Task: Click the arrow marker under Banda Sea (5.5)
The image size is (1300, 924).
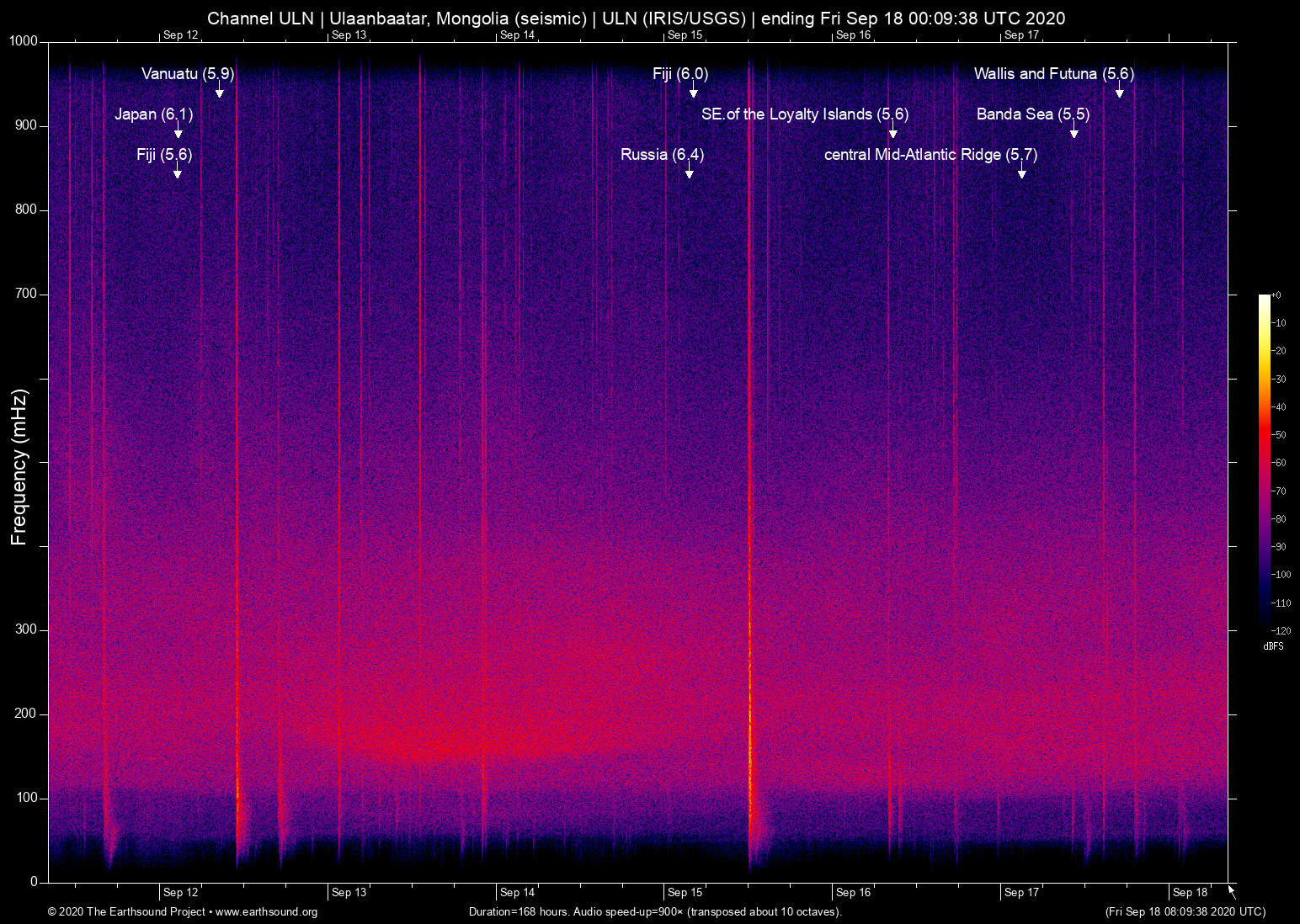Action: pyautogui.click(x=1074, y=130)
